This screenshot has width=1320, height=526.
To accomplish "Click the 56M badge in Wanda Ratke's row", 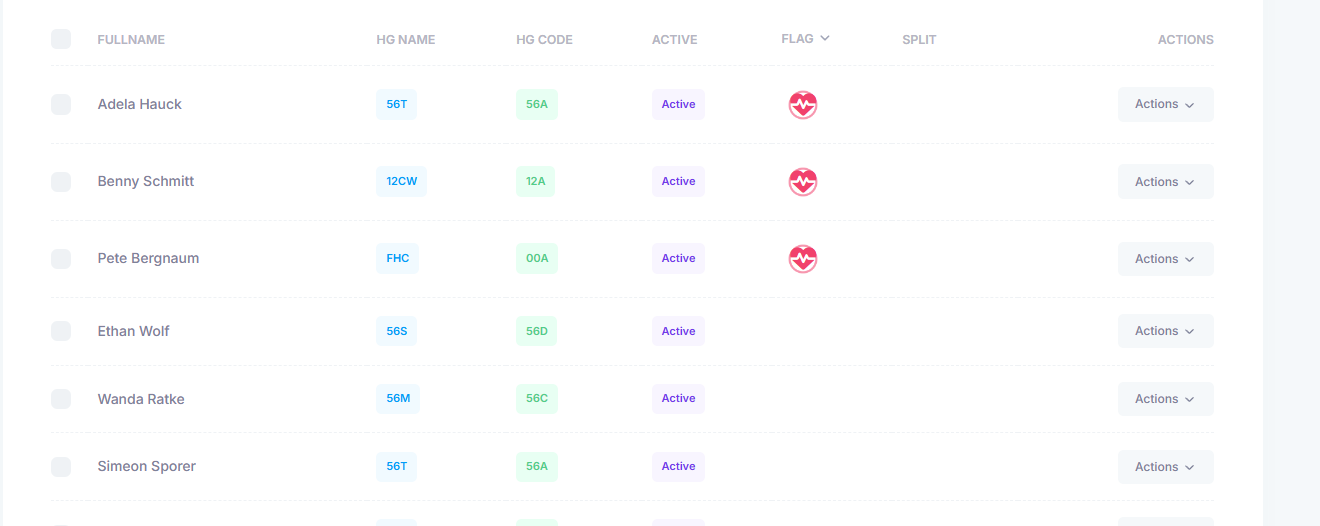I will coord(398,399).
